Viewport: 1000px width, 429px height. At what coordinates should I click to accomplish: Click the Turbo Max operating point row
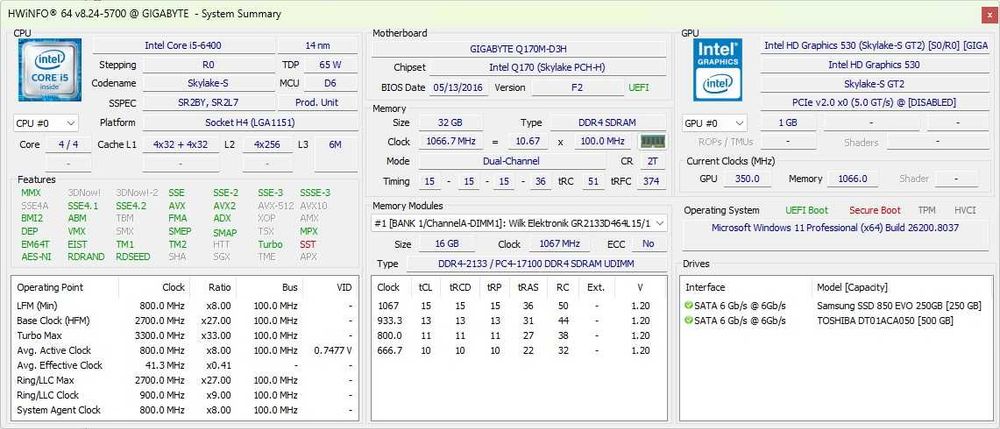(185, 335)
